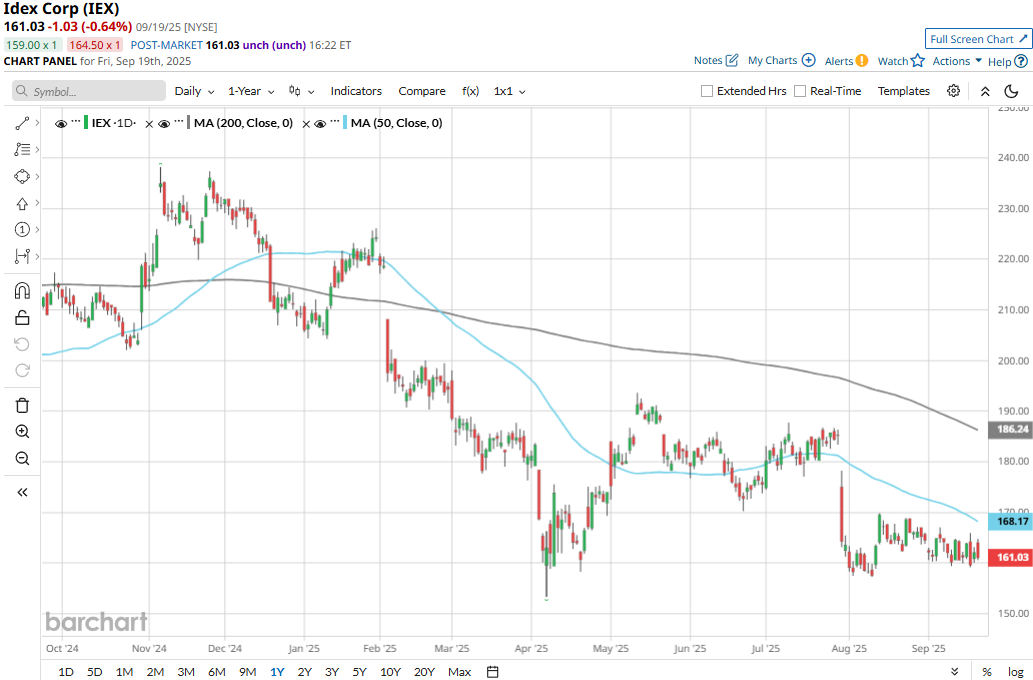Screen dimensions: 1033x680
Task: Open the Actions dropdown menu
Action: (957, 61)
